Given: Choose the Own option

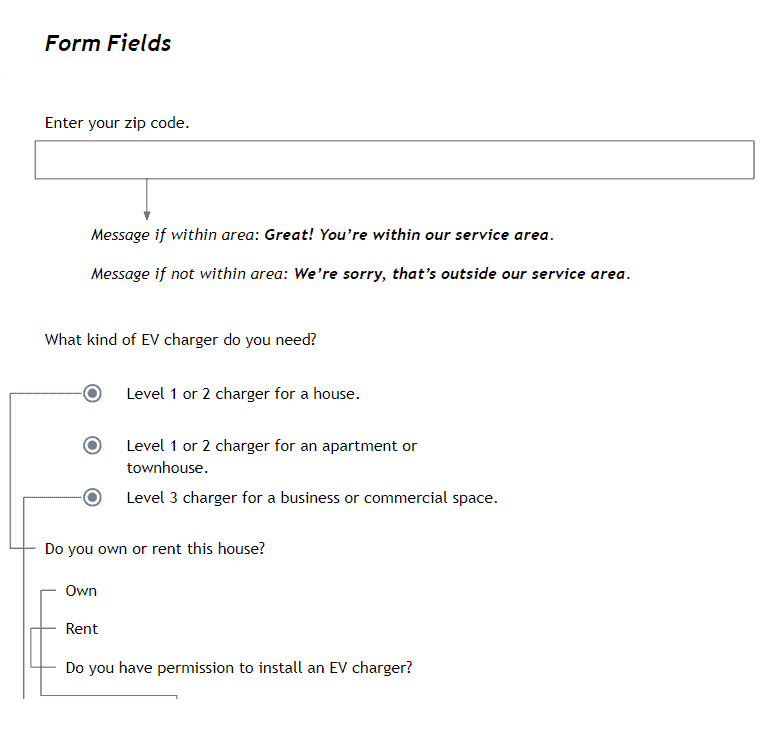Looking at the screenshot, I should point(81,591).
